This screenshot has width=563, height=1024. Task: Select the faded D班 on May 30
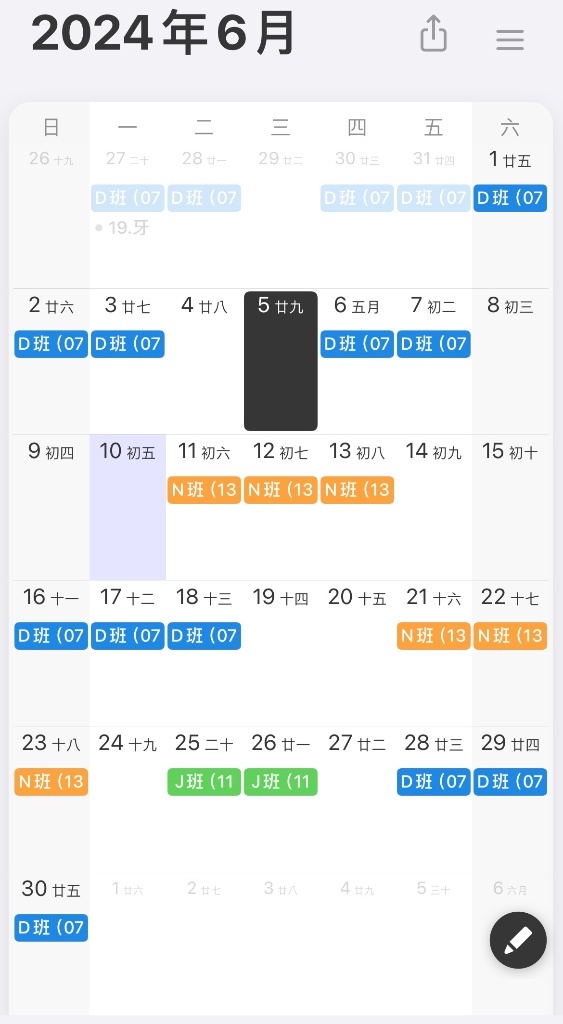coord(357,198)
